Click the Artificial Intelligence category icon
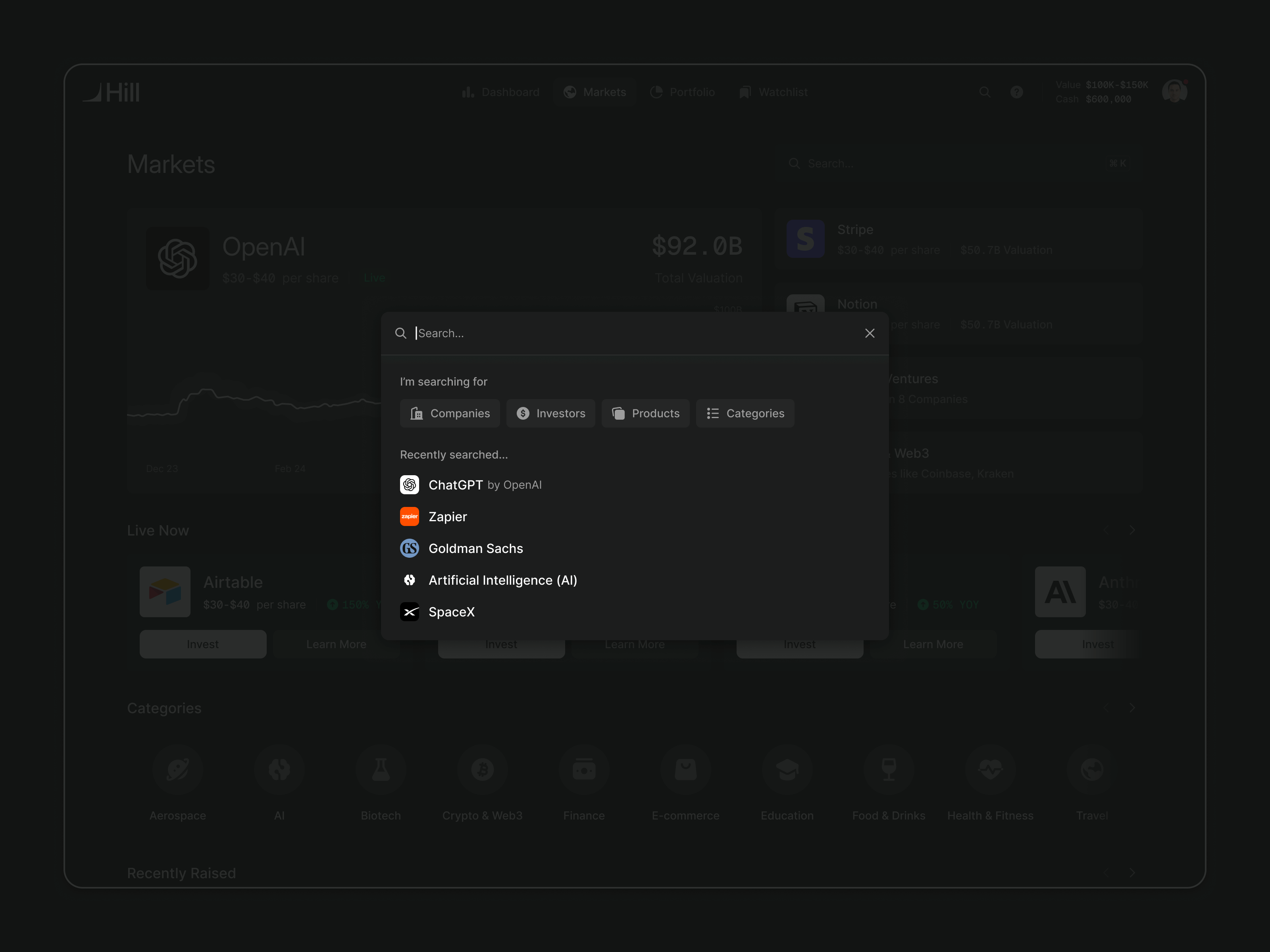This screenshot has width=1270, height=952. pyautogui.click(x=409, y=580)
